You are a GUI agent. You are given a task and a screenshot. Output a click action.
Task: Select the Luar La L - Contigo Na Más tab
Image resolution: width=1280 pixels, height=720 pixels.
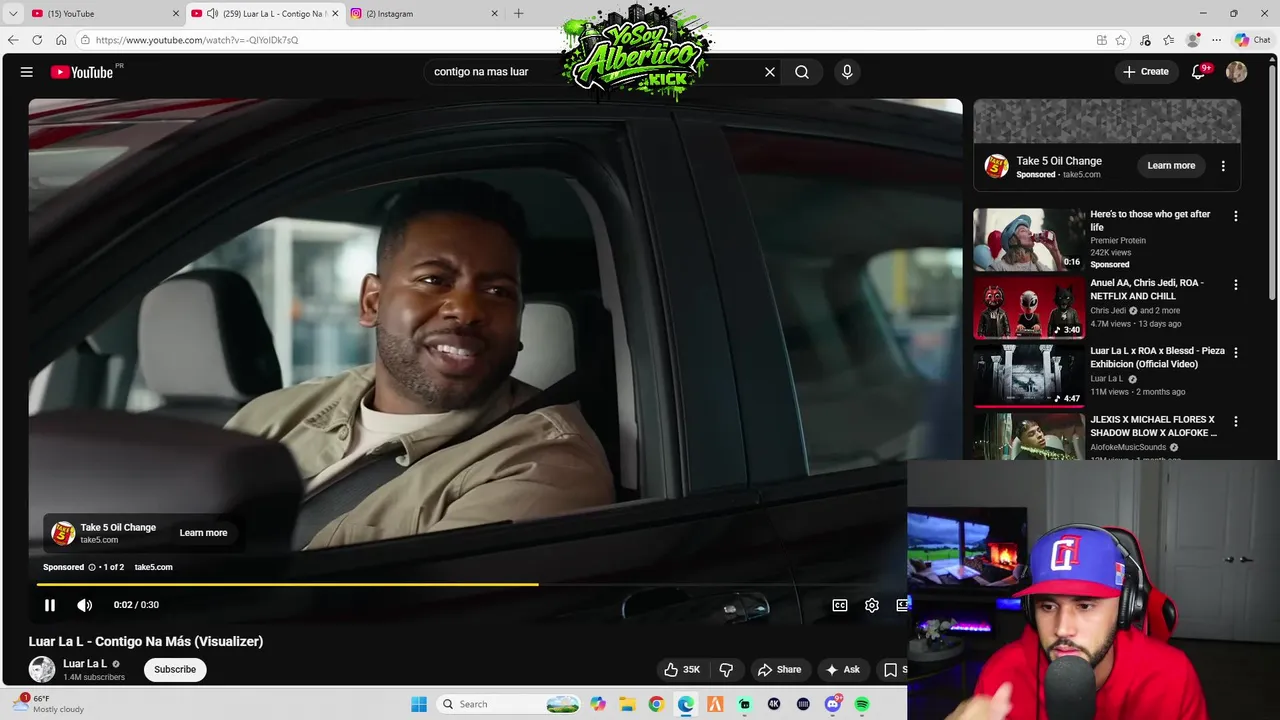click(265, 14)
